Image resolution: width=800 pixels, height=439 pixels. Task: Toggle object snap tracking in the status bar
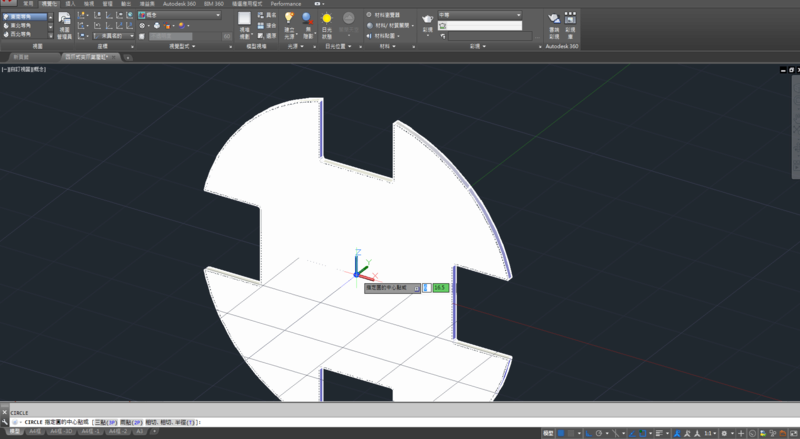click(x=633, y=433)
